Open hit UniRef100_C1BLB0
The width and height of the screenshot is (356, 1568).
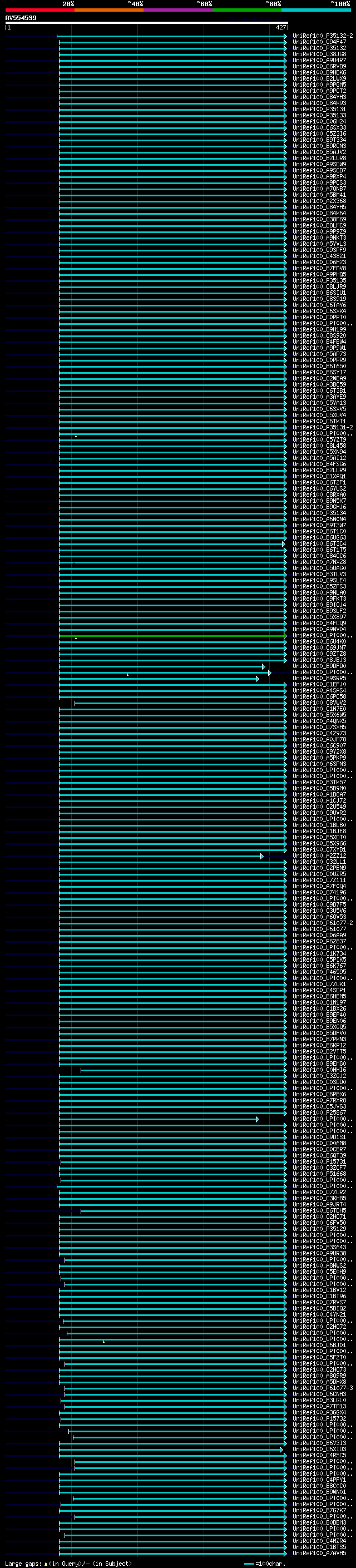[319, 825]
